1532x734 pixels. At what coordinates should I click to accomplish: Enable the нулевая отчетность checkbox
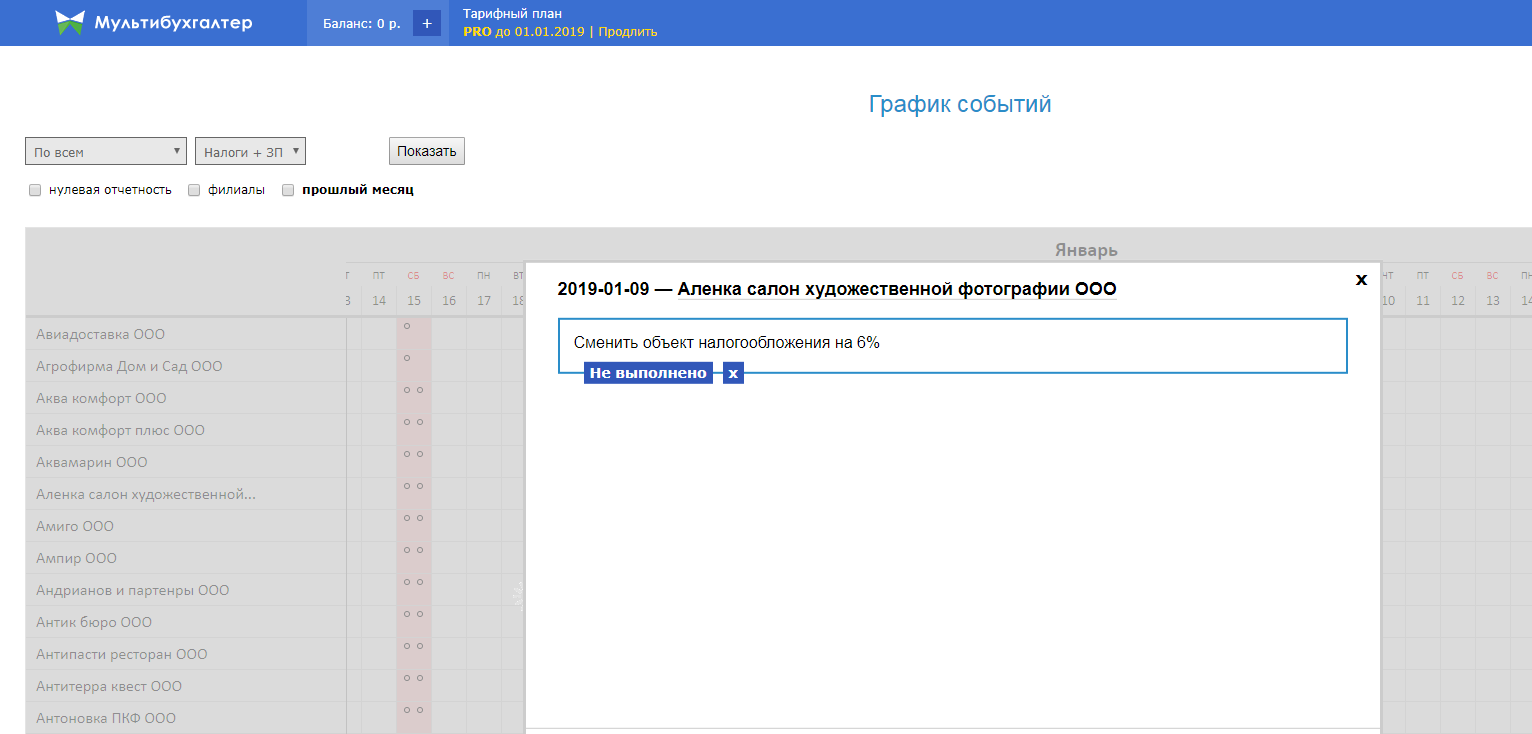click(x=35, y=190)
